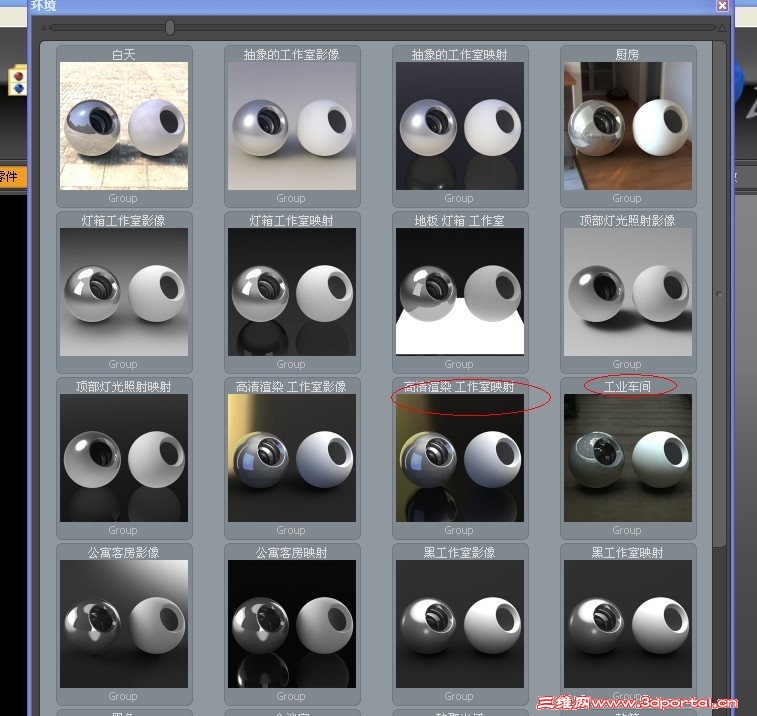Select the 公寓客房影像 environment thumbnail
The width and height of the screenshot is (757, 716).
[124, 624]
